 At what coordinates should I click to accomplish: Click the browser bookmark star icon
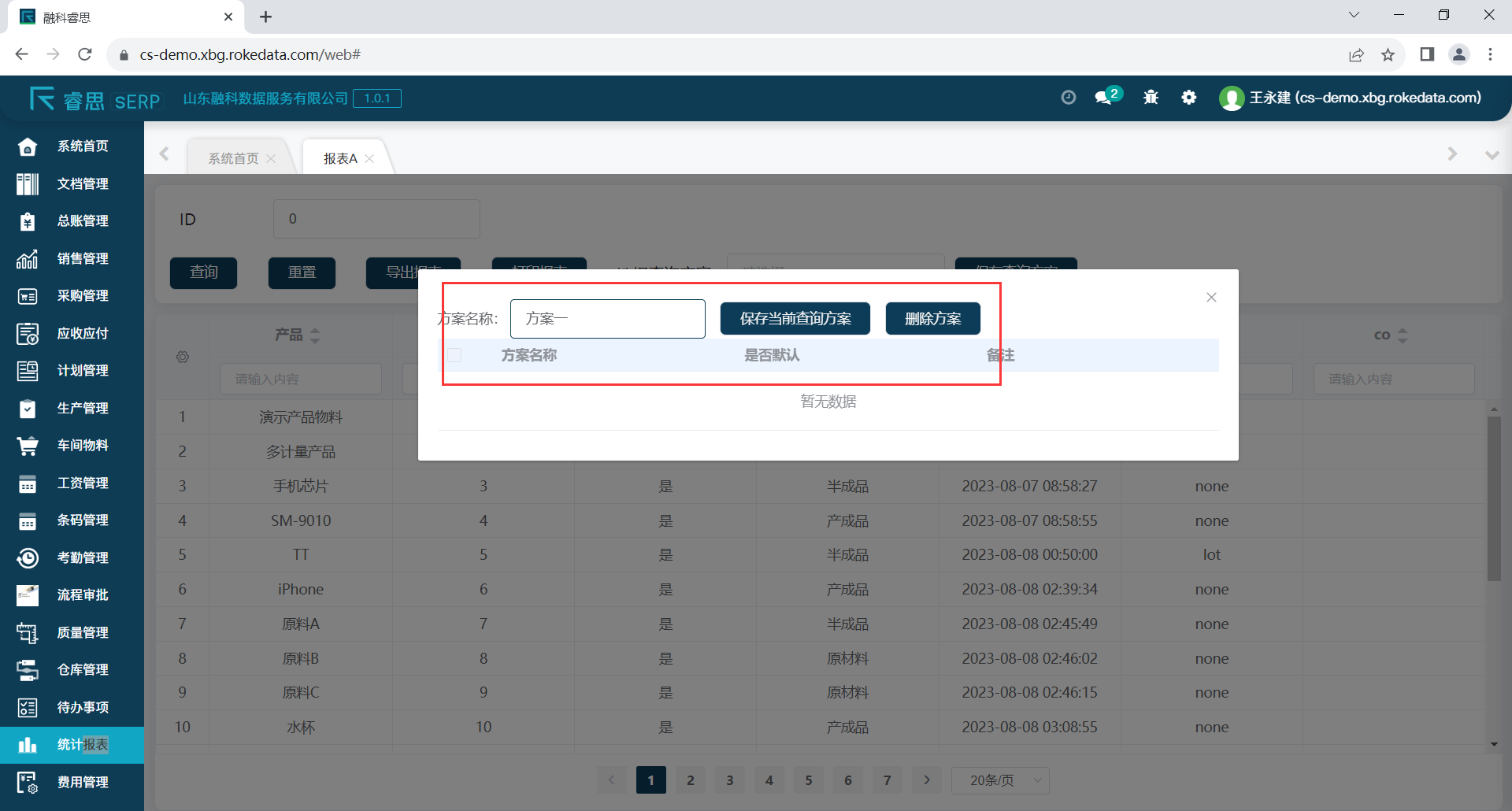pos(1388,54)
